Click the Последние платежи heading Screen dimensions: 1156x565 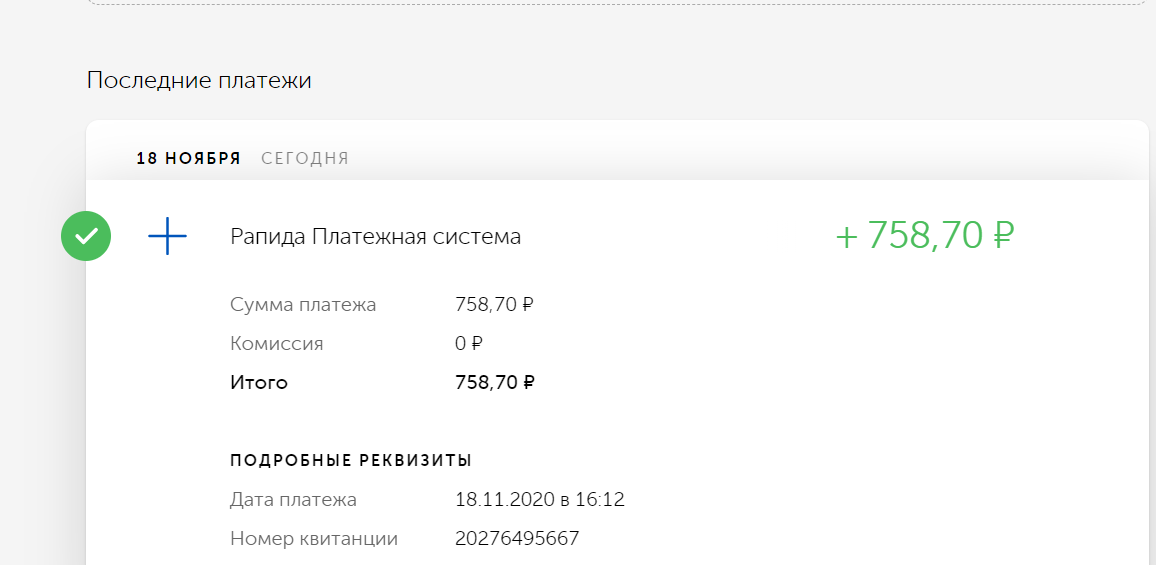[x=199, y=80]
